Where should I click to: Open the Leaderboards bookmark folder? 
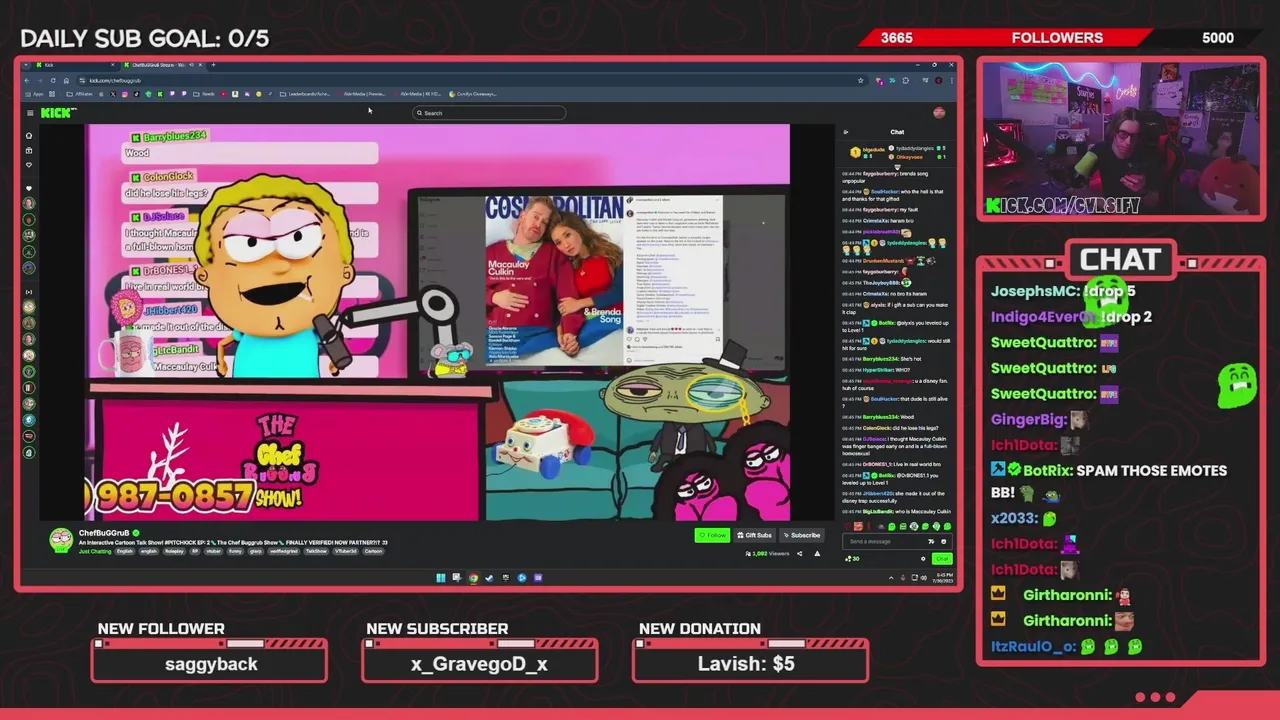click(x=305, y=94)
